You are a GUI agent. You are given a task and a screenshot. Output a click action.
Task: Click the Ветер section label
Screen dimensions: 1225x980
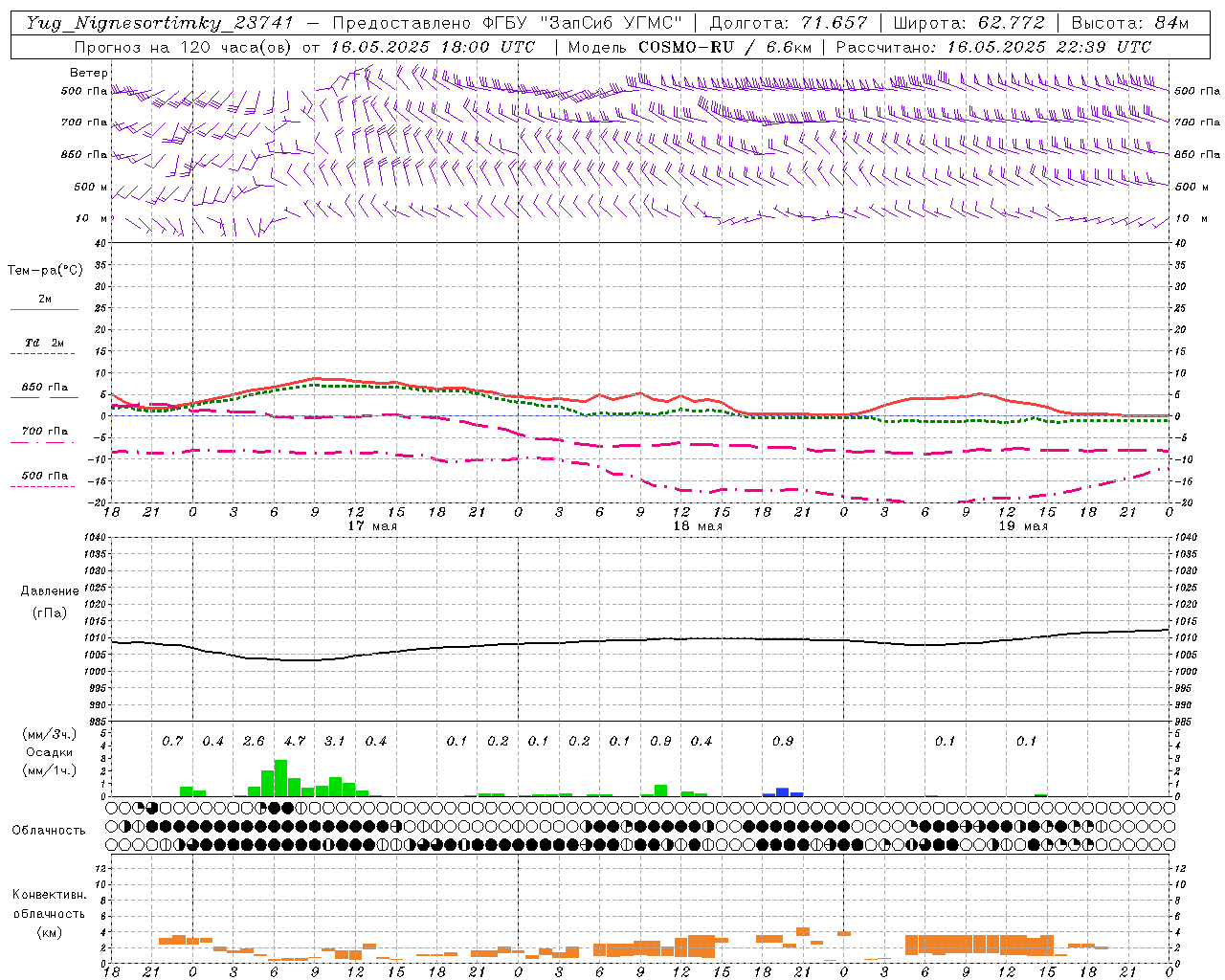[x=89, y=73]
